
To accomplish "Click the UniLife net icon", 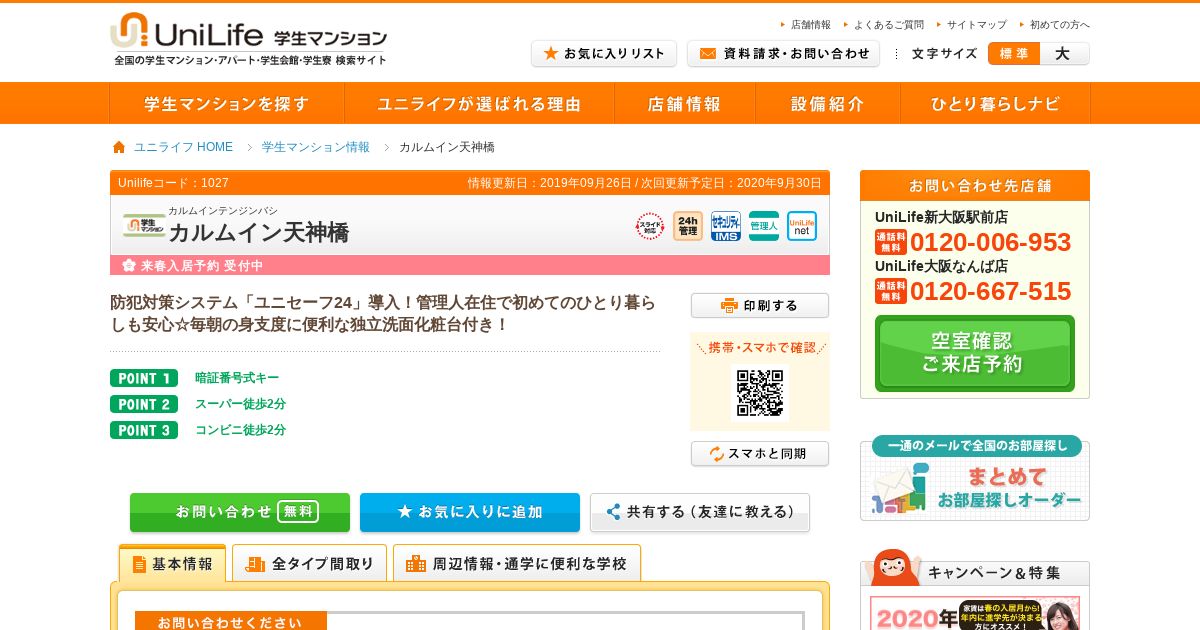I will 802,226.
